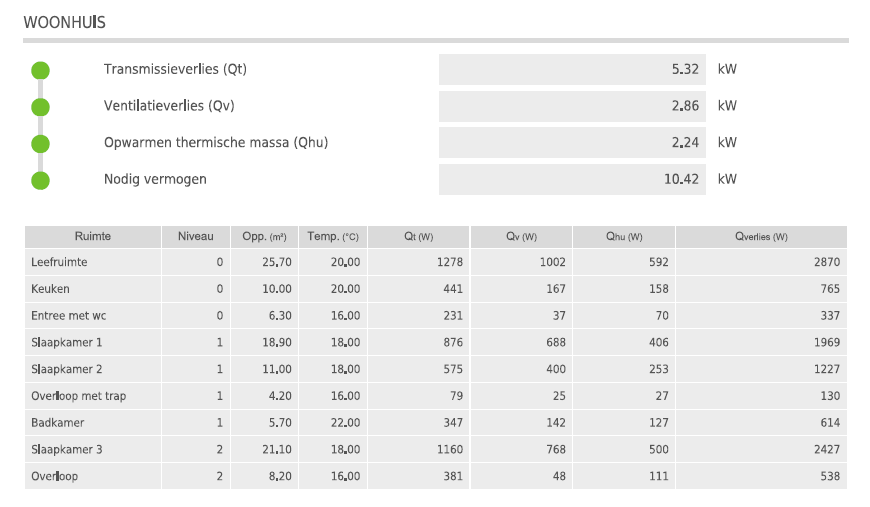
Task: Click the Qverlies (W) column header
Action: (x=761, y=237)
